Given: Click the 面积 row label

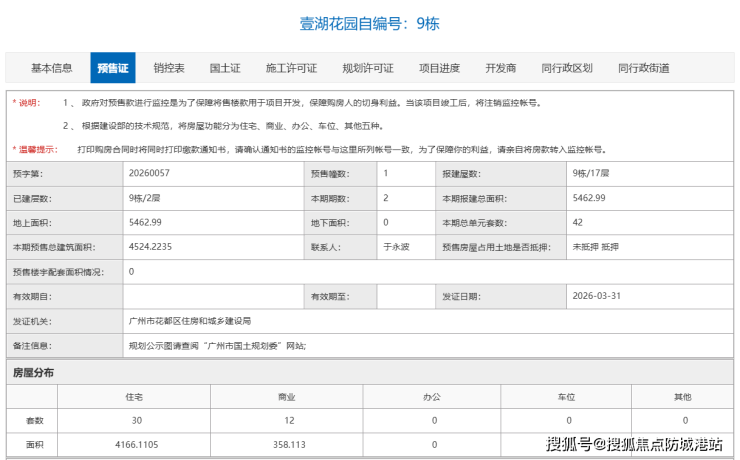Looking at the screenshot, I should coord(34,445).
